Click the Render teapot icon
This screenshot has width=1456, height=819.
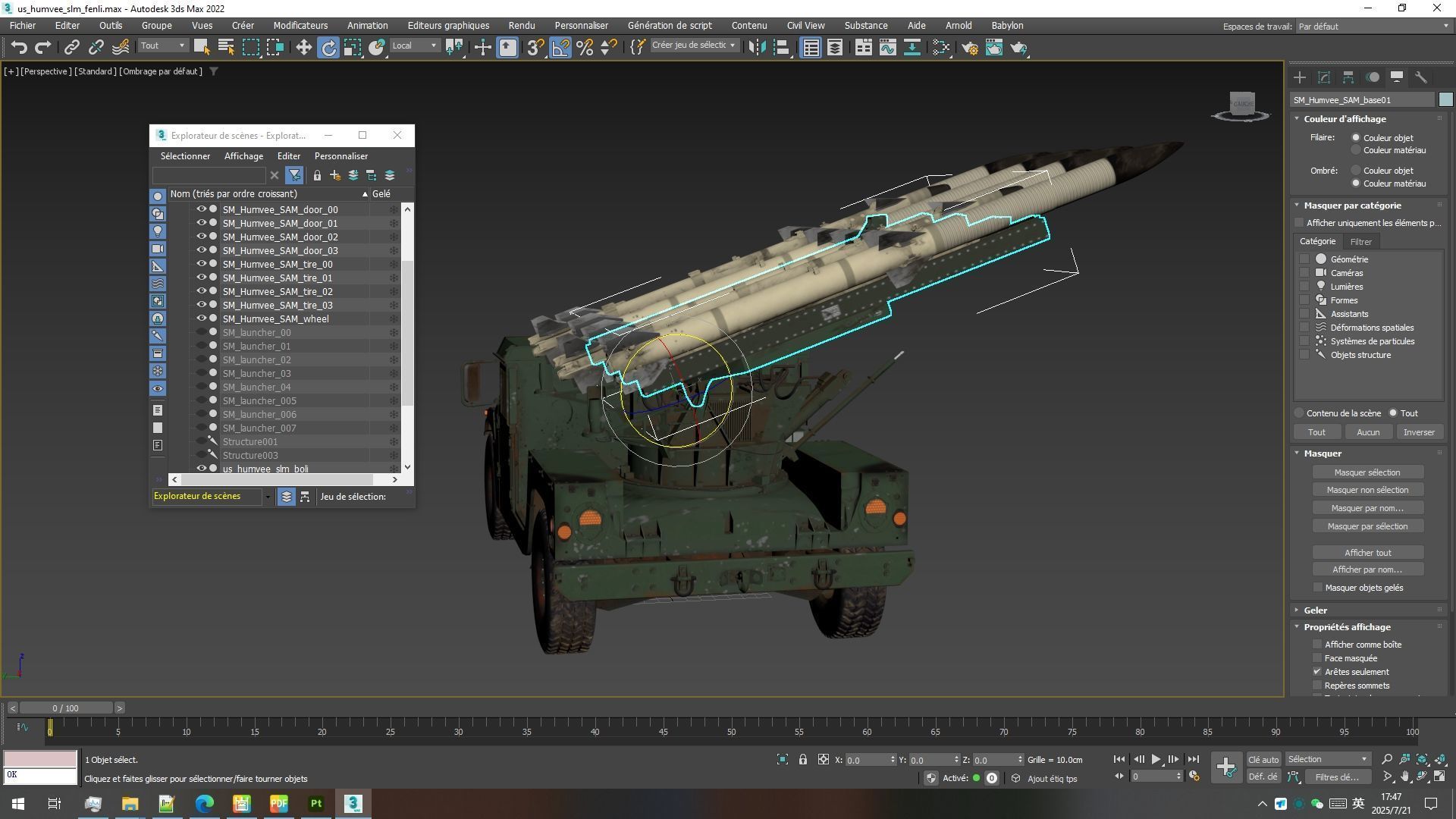coord(1019,48)
